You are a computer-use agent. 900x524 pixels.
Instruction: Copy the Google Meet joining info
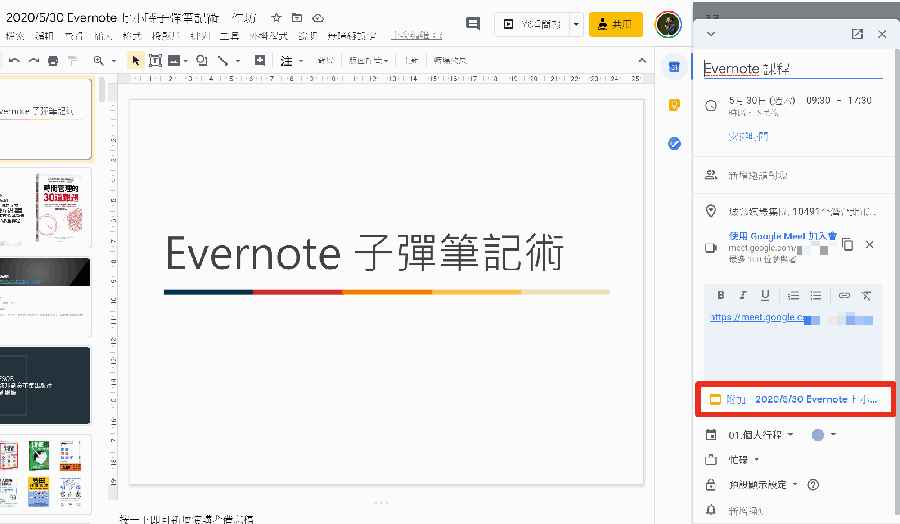(847, 244)
